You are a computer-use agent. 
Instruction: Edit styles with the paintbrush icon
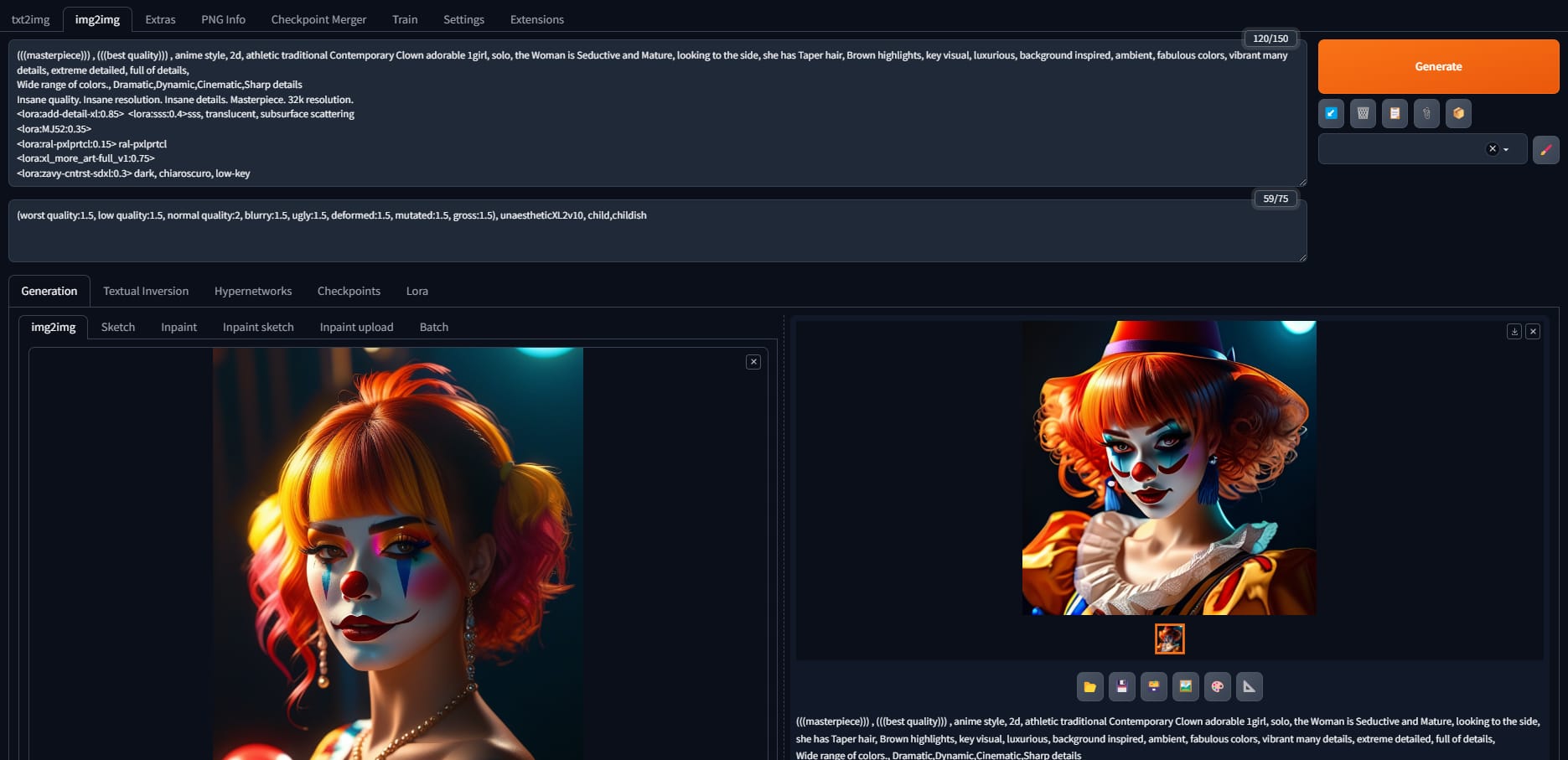(1545, 149)
